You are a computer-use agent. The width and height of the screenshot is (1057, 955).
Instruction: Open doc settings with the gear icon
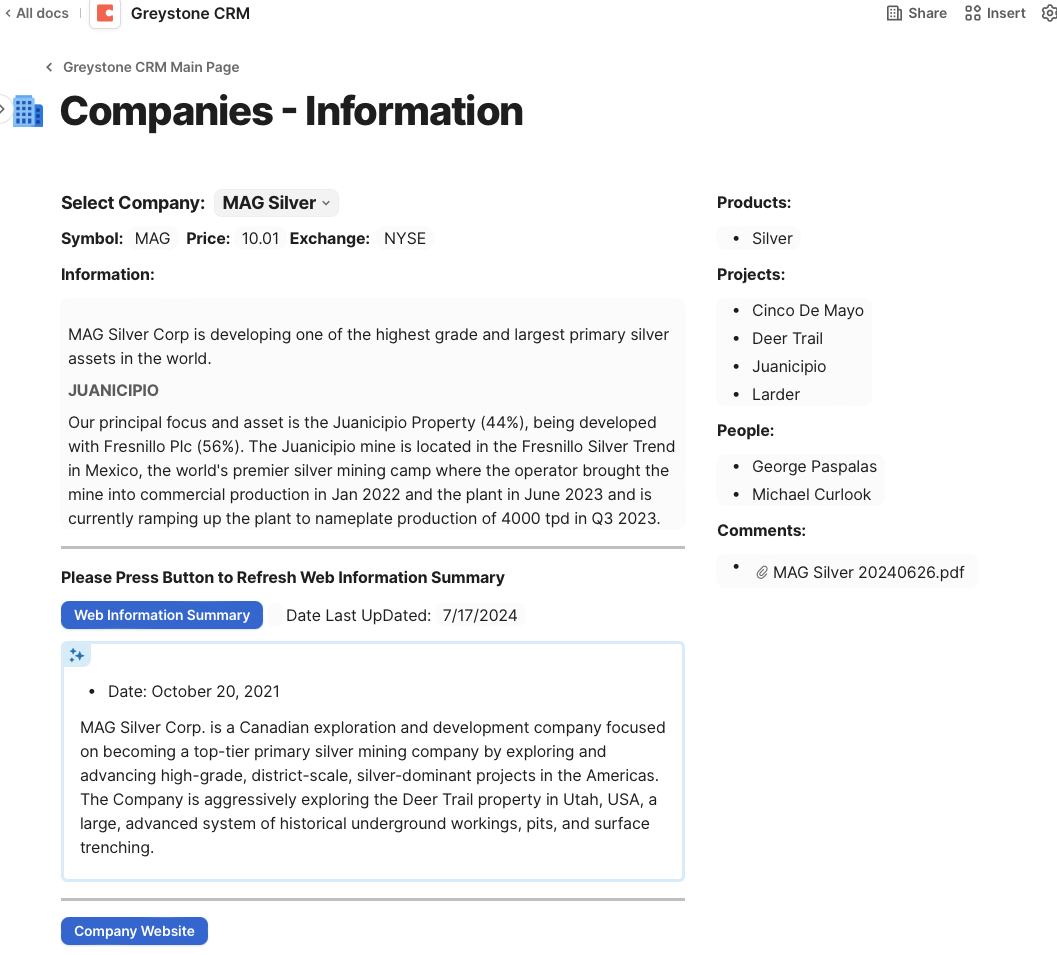click(1048, 13)
